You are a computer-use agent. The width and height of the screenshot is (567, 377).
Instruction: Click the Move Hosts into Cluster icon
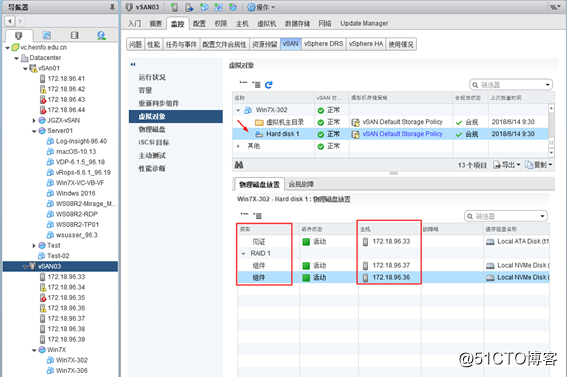point(189,7)
